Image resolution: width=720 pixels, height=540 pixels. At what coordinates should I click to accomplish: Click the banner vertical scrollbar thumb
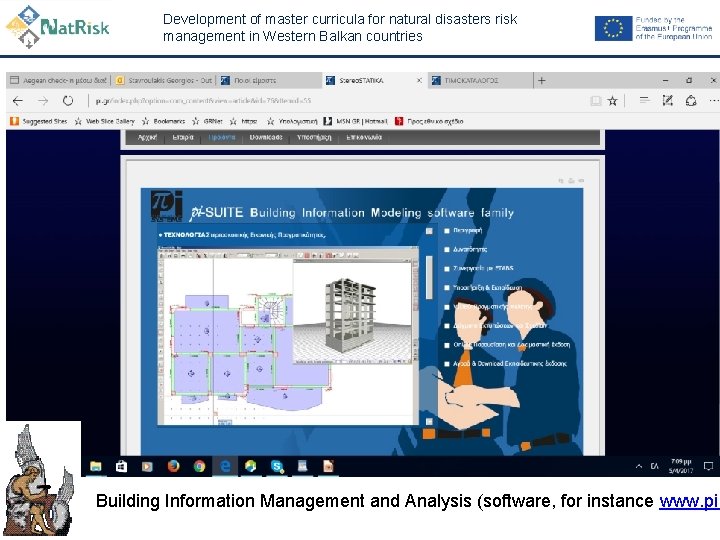pyautogui.click(x=429, y=277)
